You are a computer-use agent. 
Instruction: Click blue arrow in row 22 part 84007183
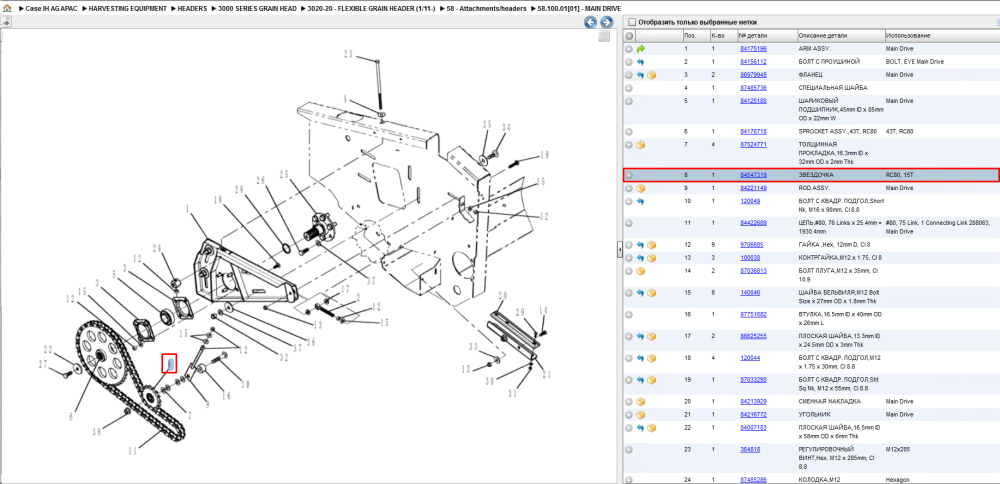(x=641, y=427)
